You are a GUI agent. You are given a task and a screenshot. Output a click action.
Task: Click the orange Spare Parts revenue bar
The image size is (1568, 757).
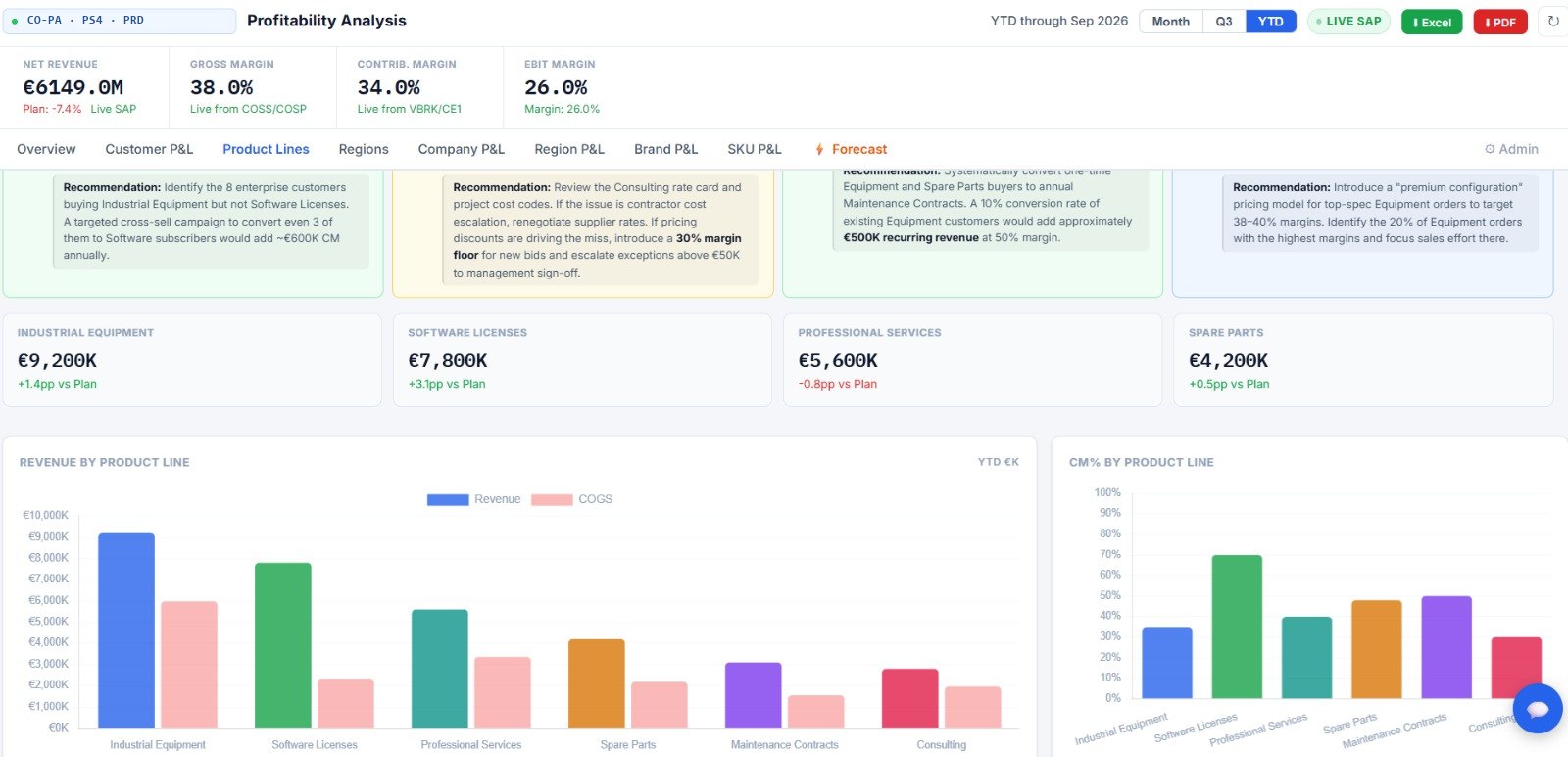(597, 683)
